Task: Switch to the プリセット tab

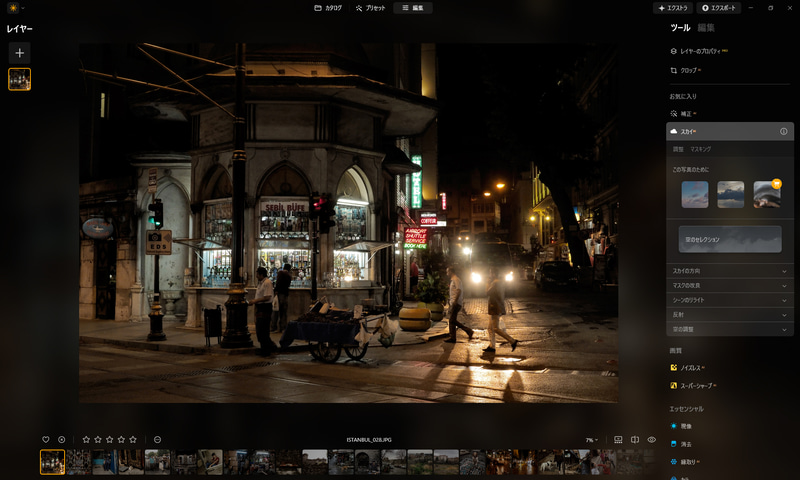Action: point(371,8)
